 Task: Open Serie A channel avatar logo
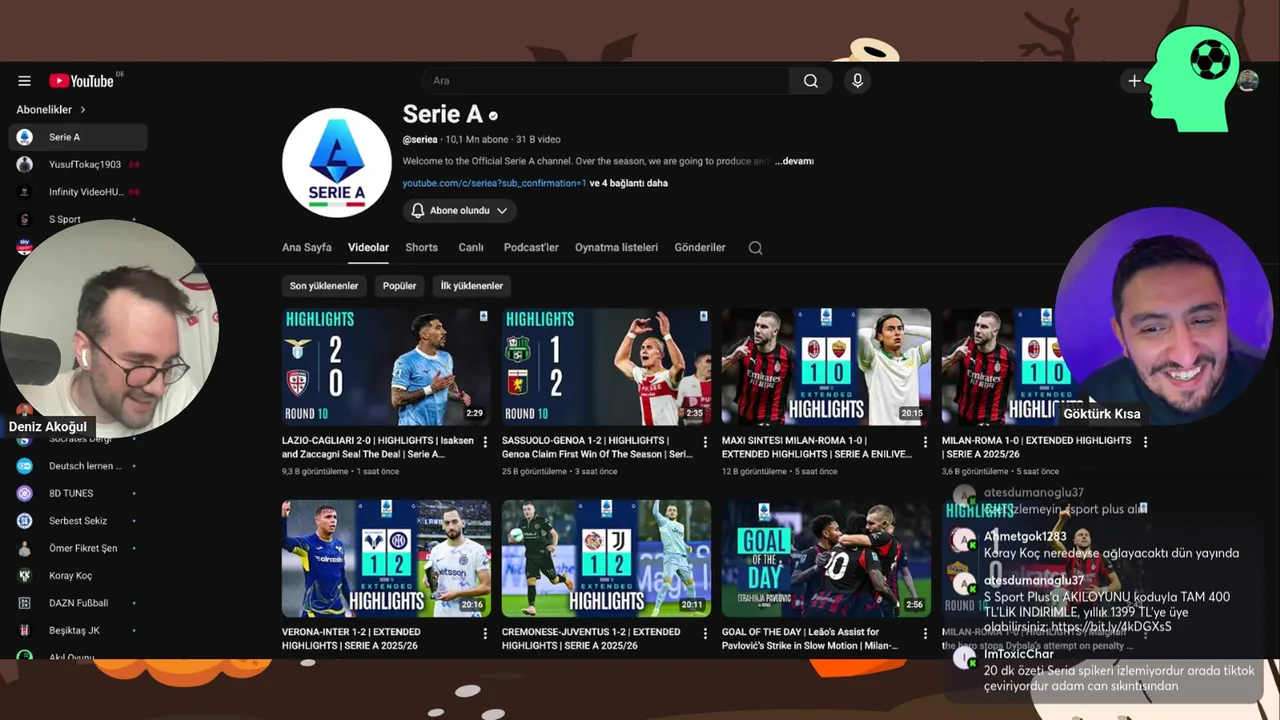[337, 163]
